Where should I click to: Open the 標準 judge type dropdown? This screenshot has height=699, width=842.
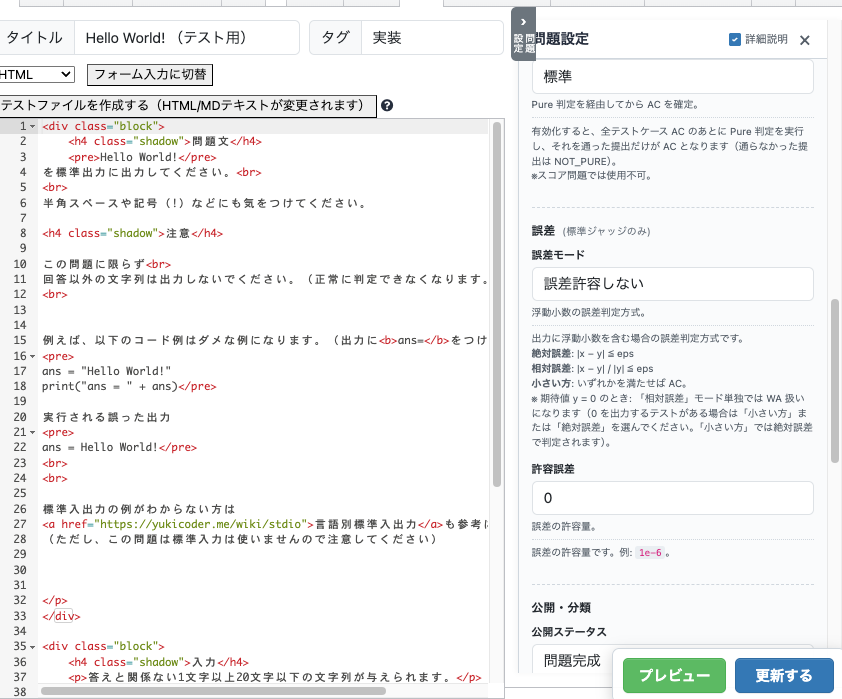click(672, 76)
